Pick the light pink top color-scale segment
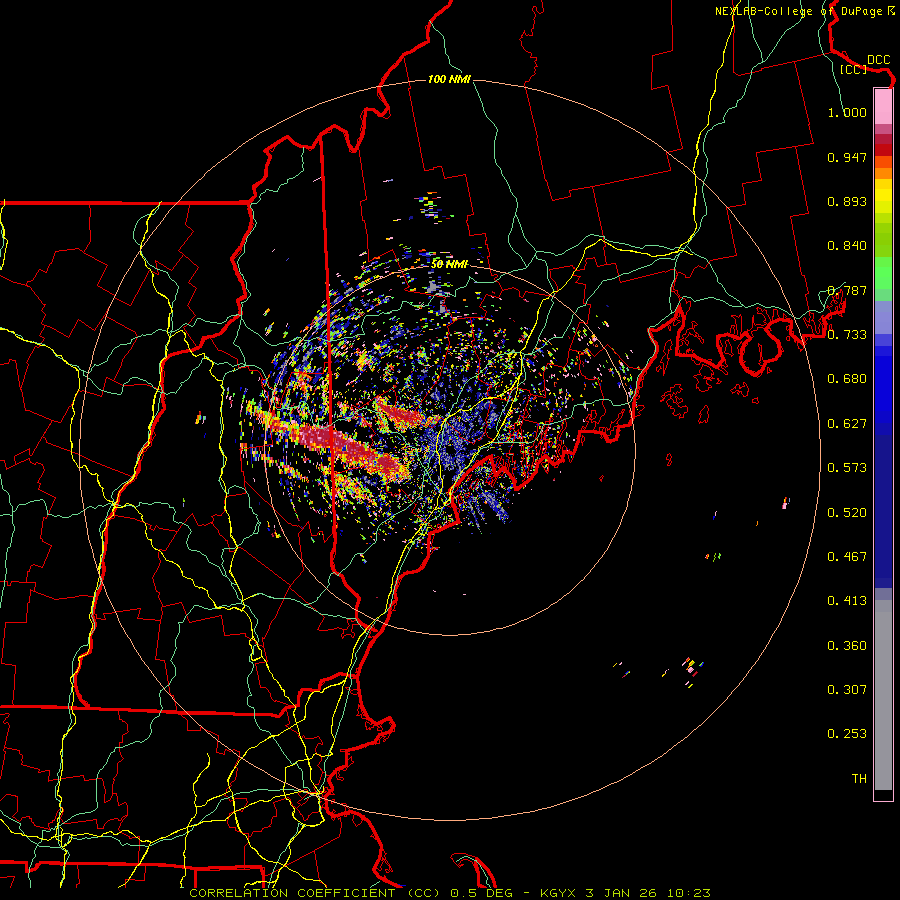The image size is (900, 900). tap(883, 106)
